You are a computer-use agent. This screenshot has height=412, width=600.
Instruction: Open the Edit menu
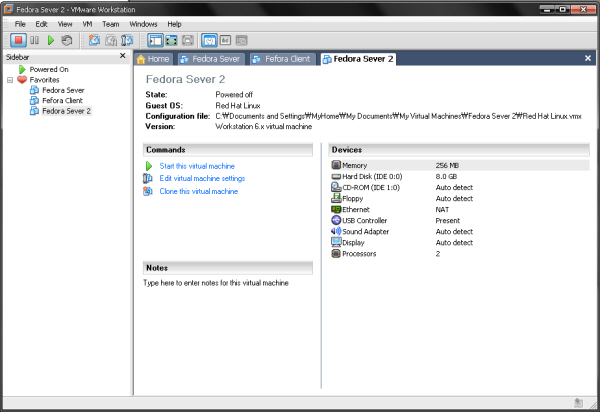pyautogui.click(x=41, y=24)
